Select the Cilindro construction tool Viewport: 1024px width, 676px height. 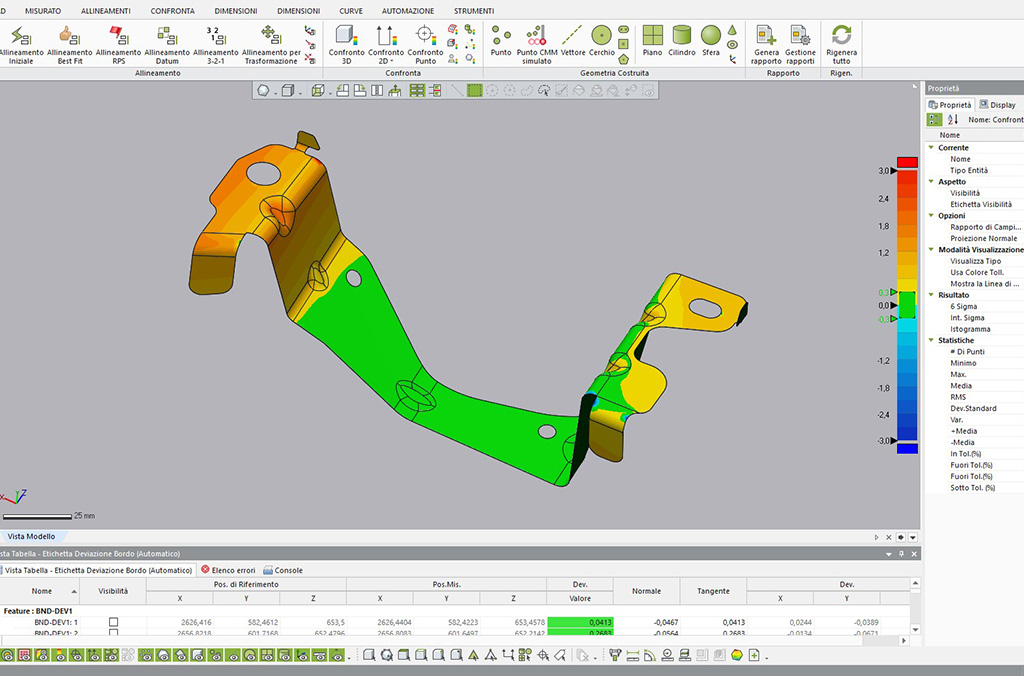(x=682, y=41)
